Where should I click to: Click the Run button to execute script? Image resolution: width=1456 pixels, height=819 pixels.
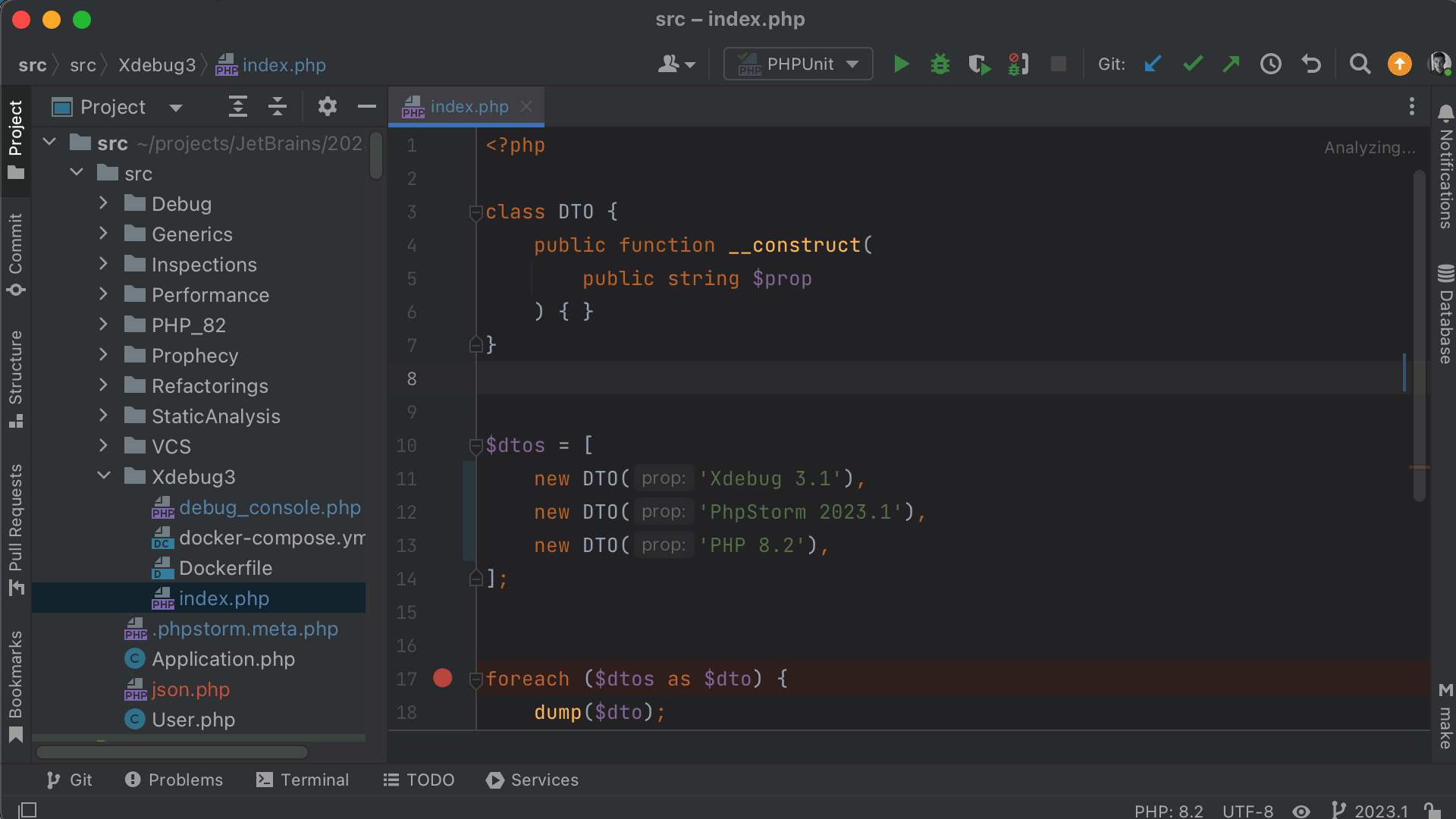[901, 63]
